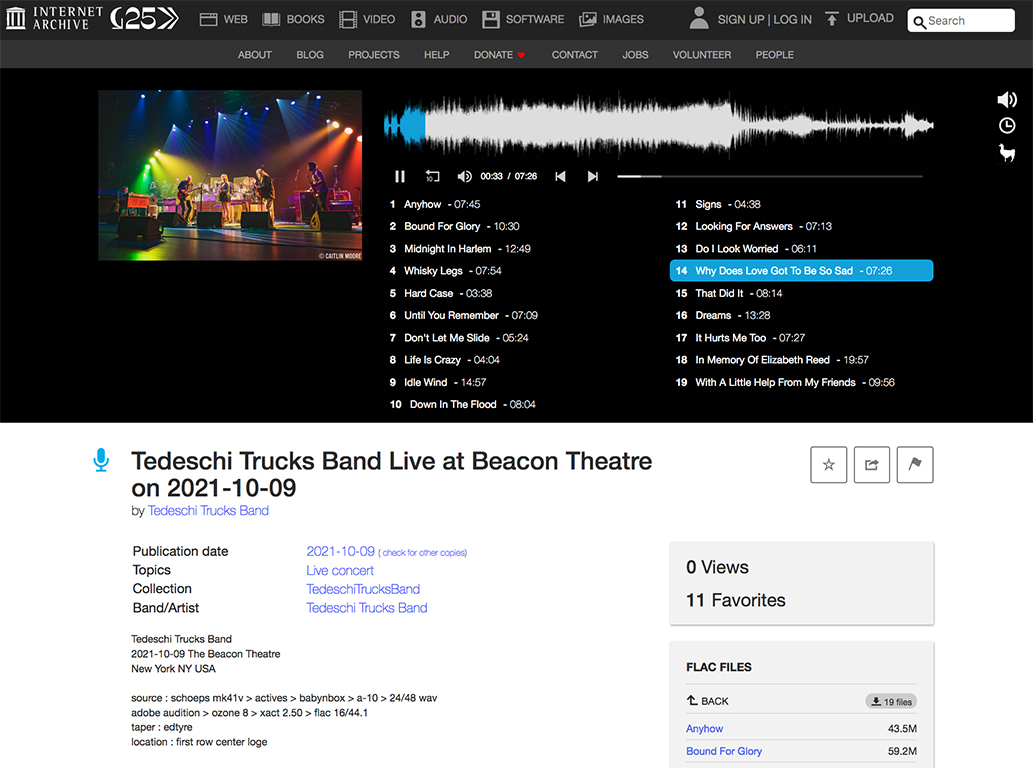This screenshot has height=768, width=1033.
Task: Flag this item button
Action: 915,464
